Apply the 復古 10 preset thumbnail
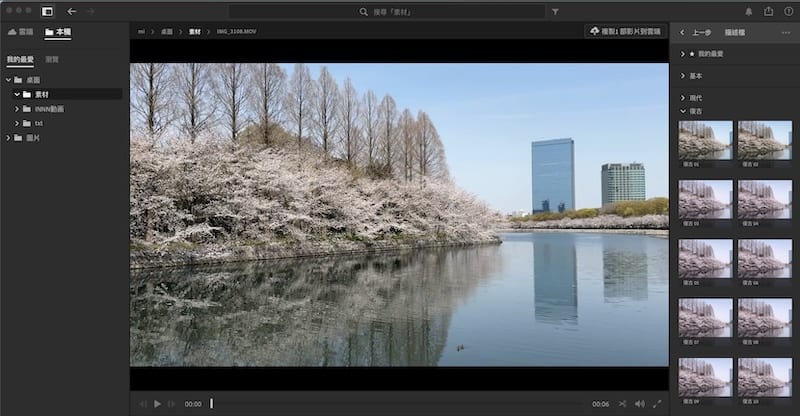800x416 pixels. pos(765,378)
